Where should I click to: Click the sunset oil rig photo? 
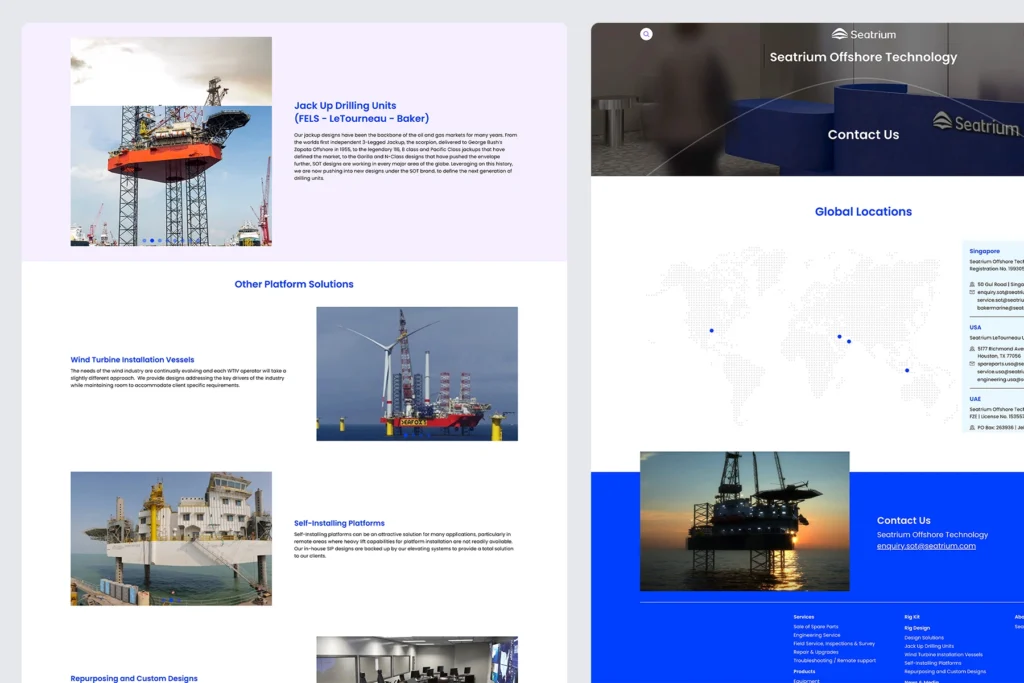coord(744,521)
